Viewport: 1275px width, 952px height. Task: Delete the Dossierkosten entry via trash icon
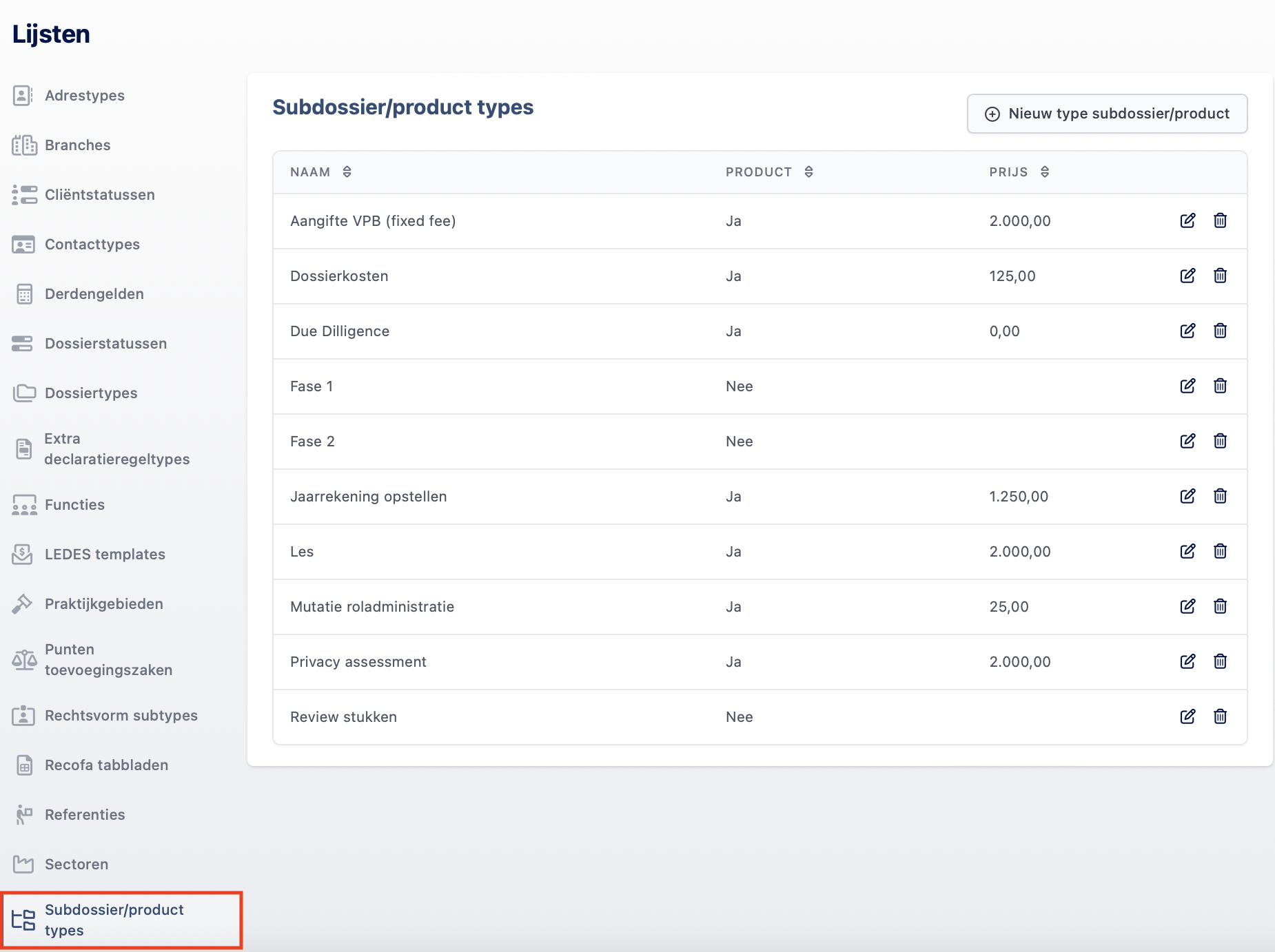click(1220, 276)
